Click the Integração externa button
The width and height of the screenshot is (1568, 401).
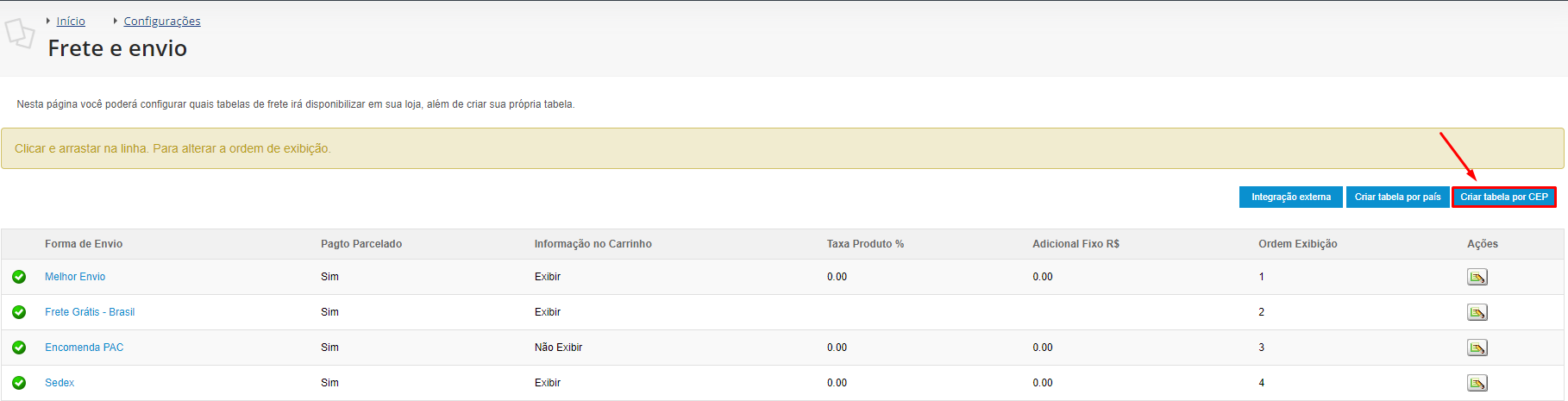click(1291, 197)
